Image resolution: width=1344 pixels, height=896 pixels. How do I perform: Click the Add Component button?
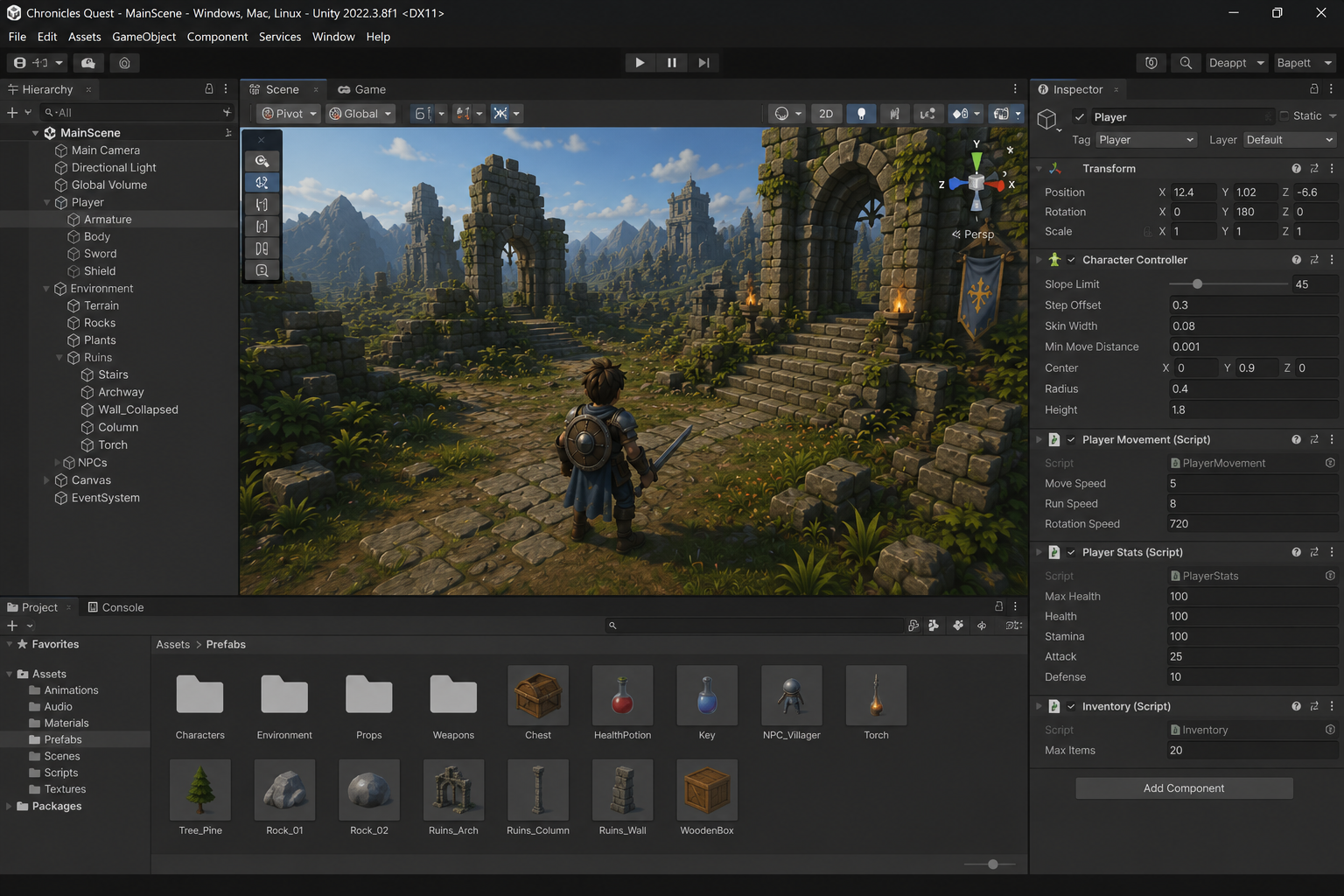pos(1184,788)
